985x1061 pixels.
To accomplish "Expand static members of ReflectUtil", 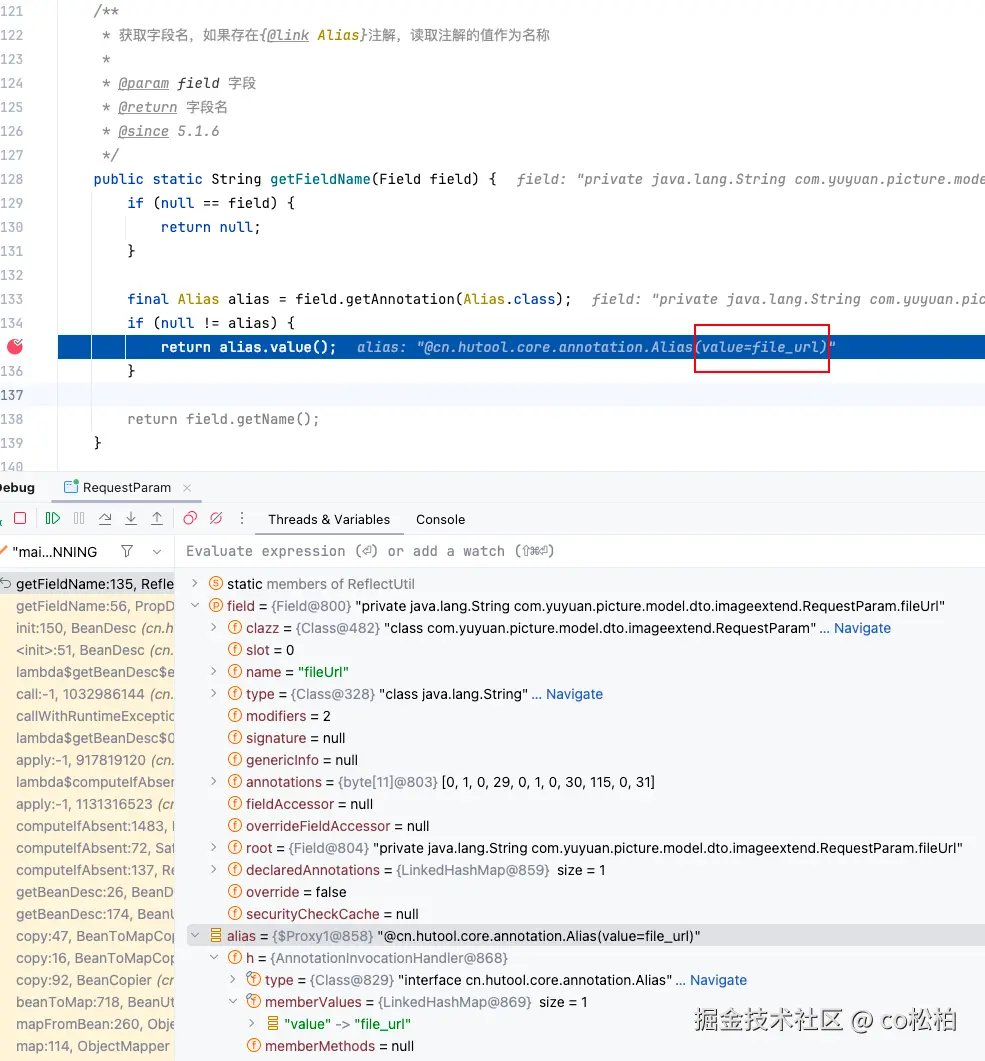I will coord(195,583).
